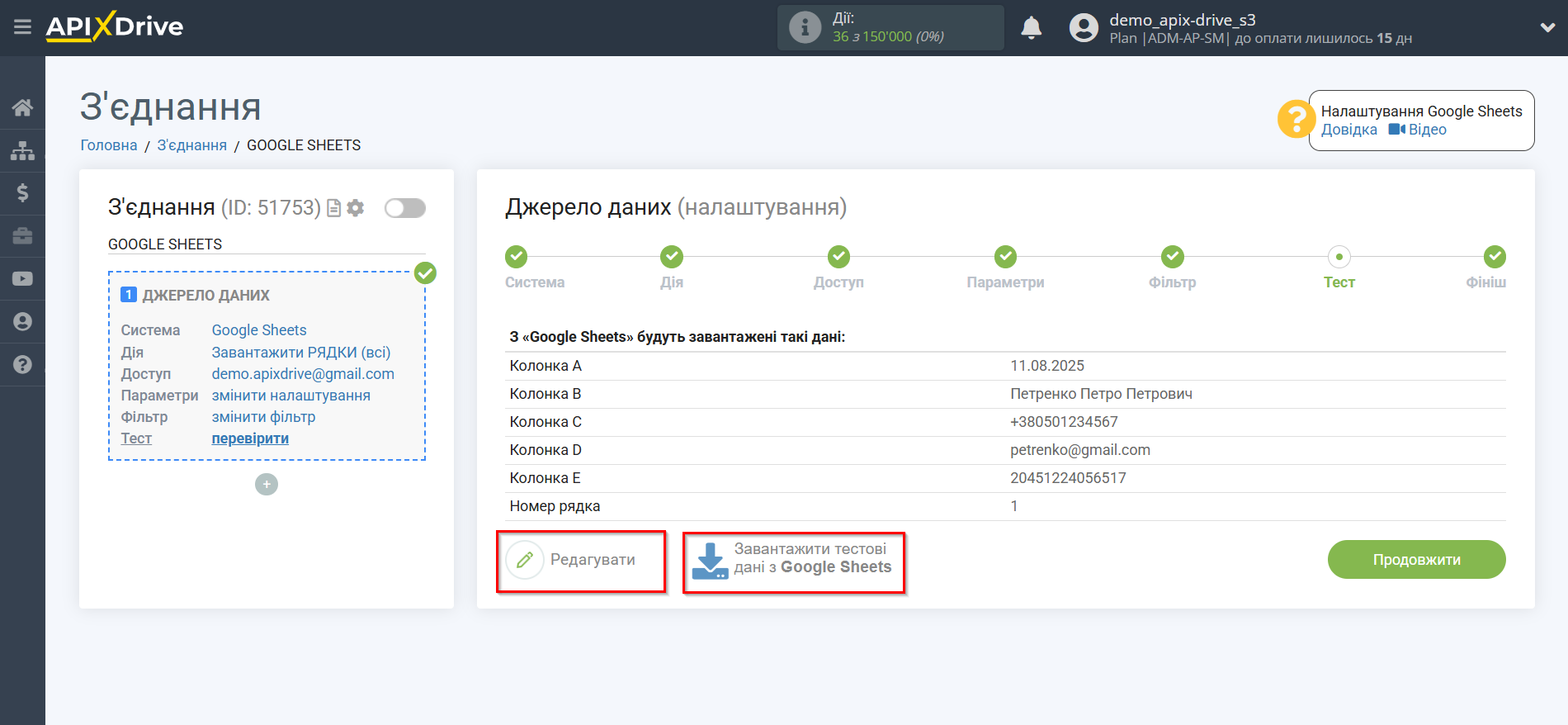Open the Відео help link

pos(1418,130)
